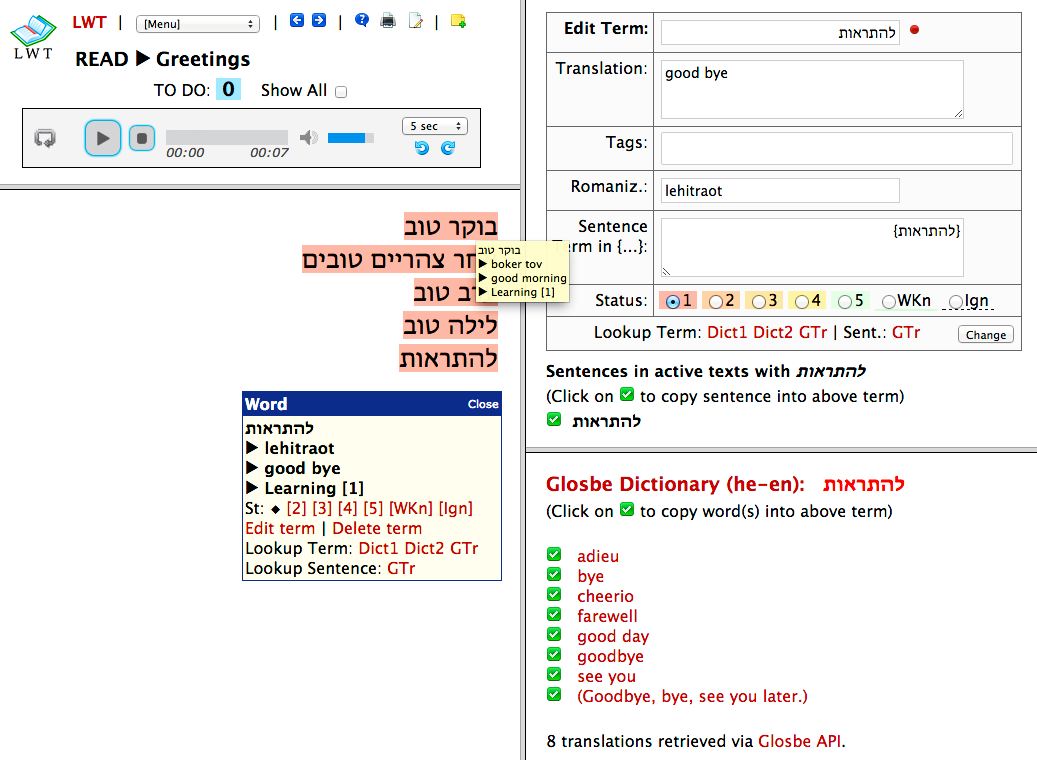This screenshot has width=1037, height=760.
Task: Click the rewind seconds icon
Action: click(422, 148)
